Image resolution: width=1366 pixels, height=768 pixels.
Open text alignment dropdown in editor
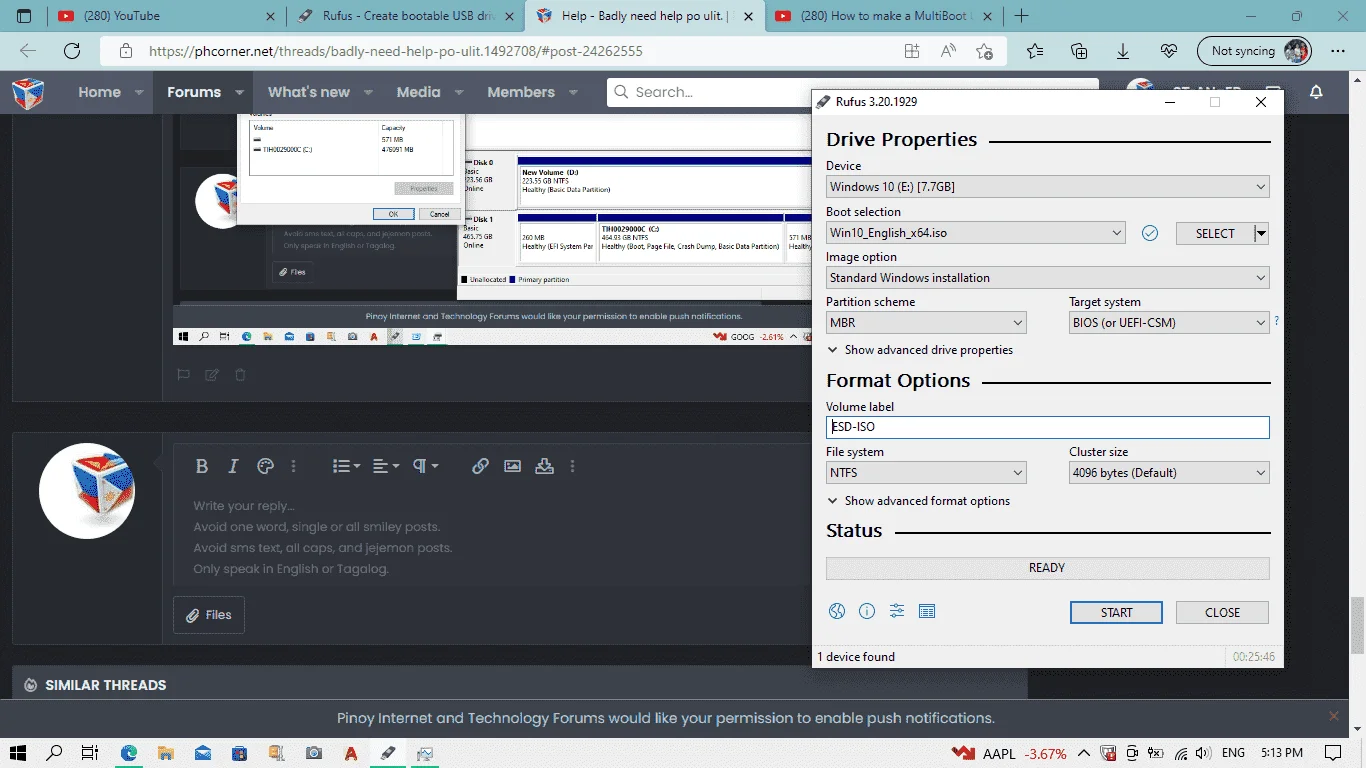pos(386,466)
